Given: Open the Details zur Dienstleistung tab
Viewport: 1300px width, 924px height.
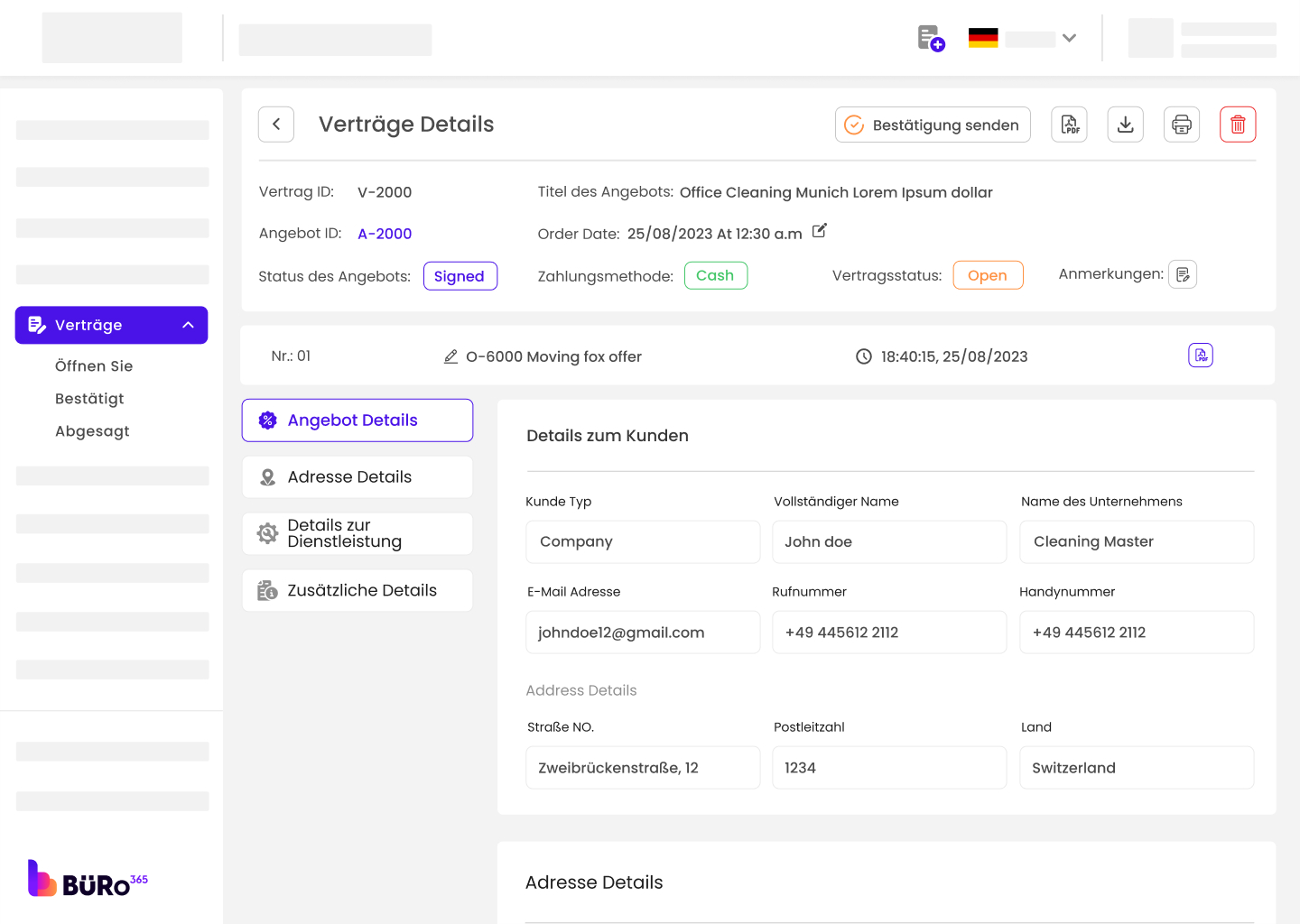Looking at the screenshot, I should 357,534.
